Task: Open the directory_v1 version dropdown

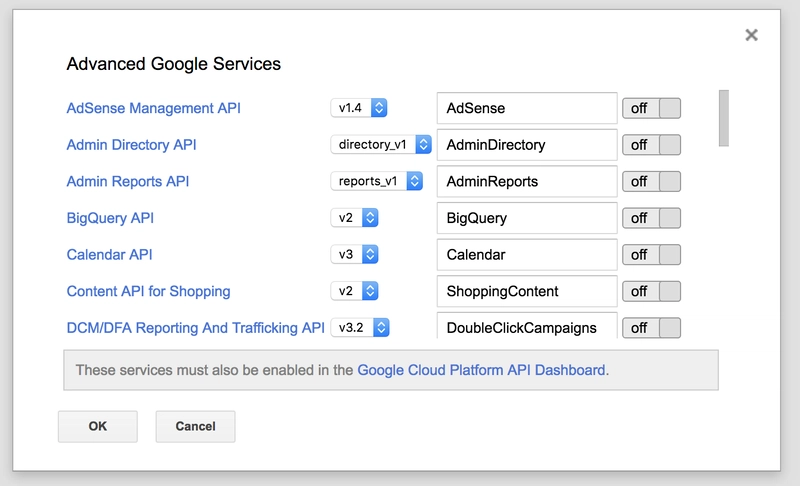Action: point(381,144)
